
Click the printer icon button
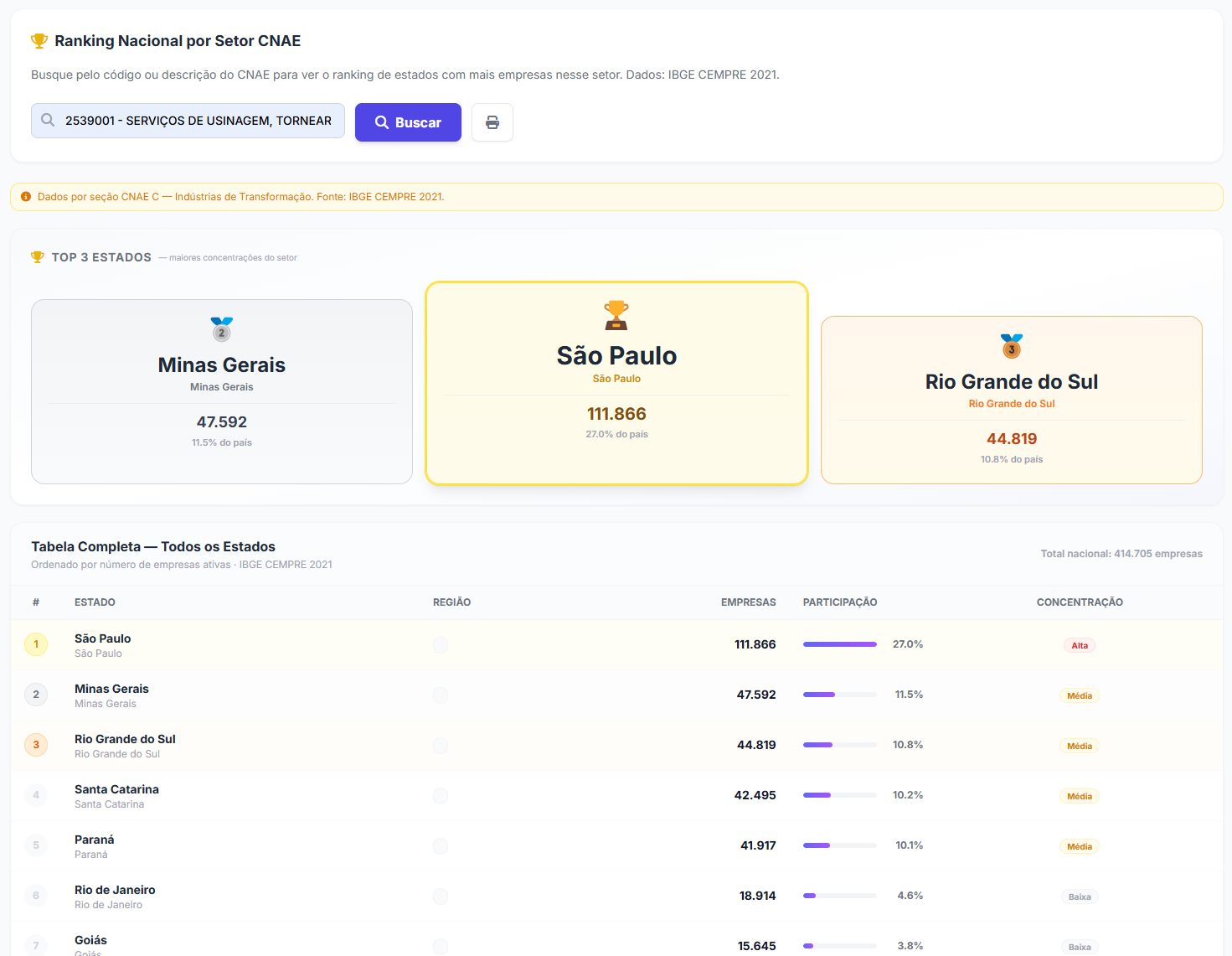[x=492, y=122]
